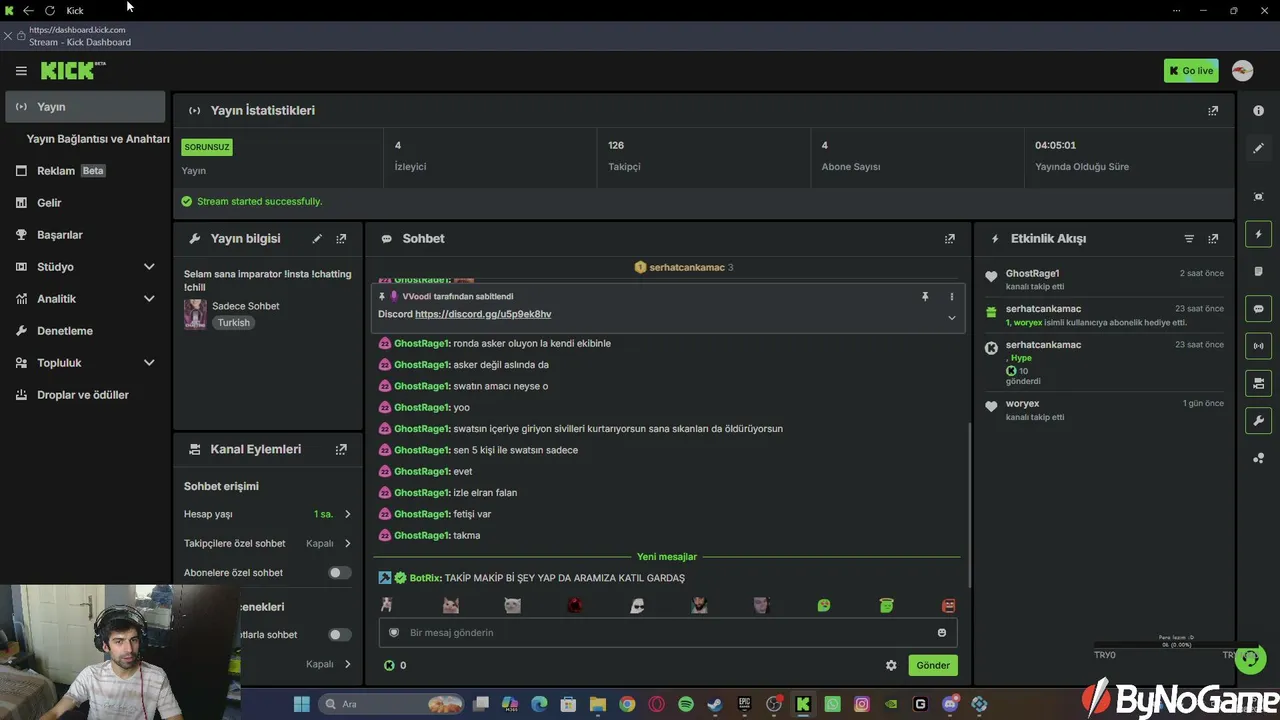This screenshot has height=720, width=1280.
Task: Click the chat scrollbar
Action: click(x=969, y=505)
